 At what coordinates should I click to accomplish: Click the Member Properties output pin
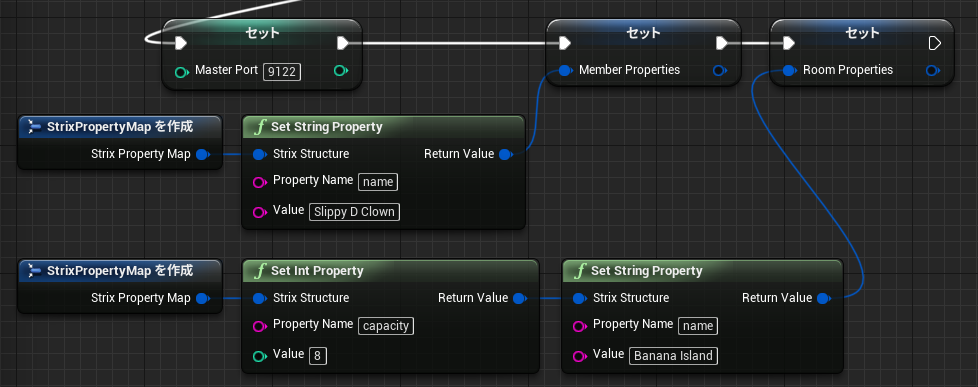720,71
